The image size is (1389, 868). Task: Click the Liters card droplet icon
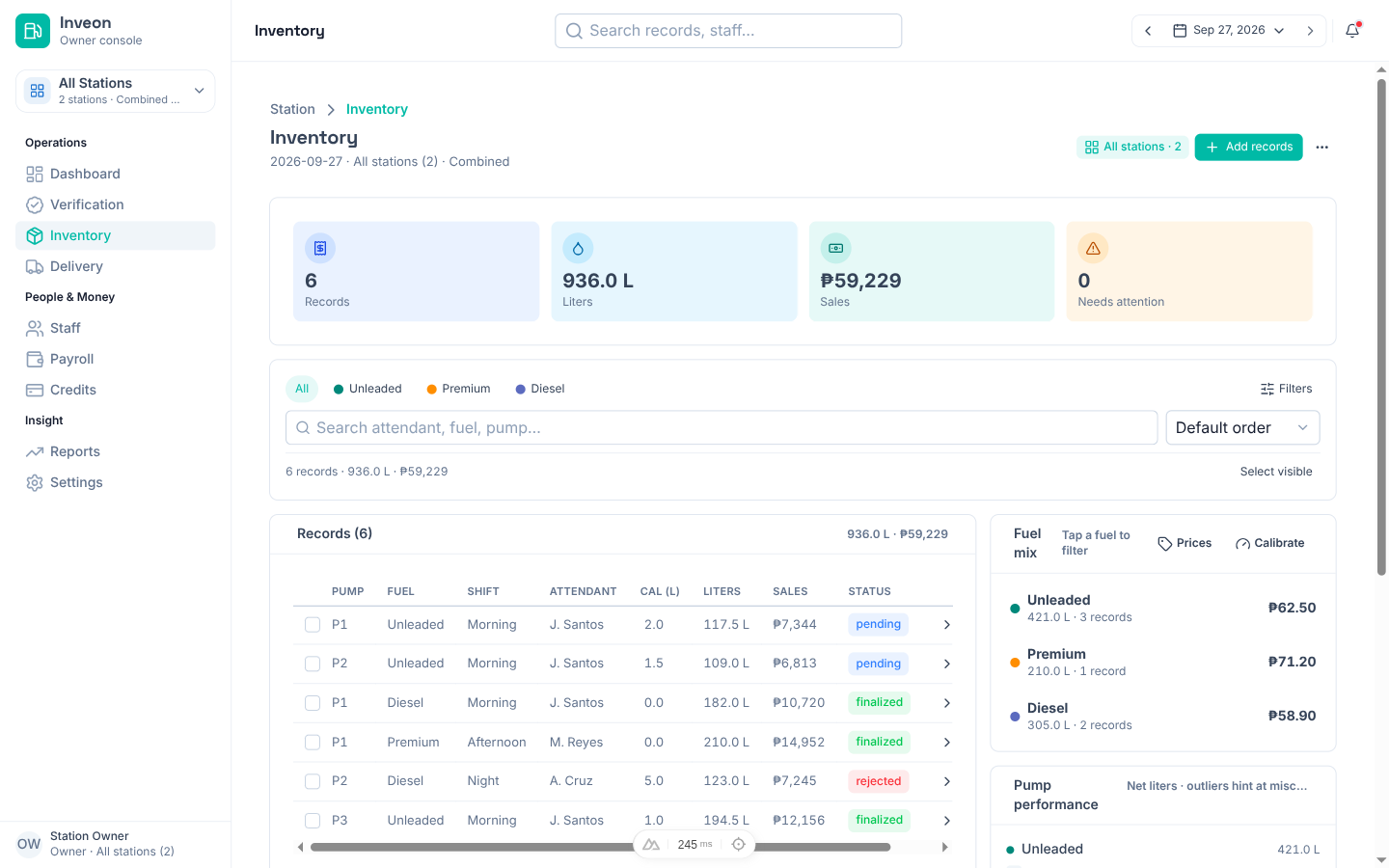point(578,249)
